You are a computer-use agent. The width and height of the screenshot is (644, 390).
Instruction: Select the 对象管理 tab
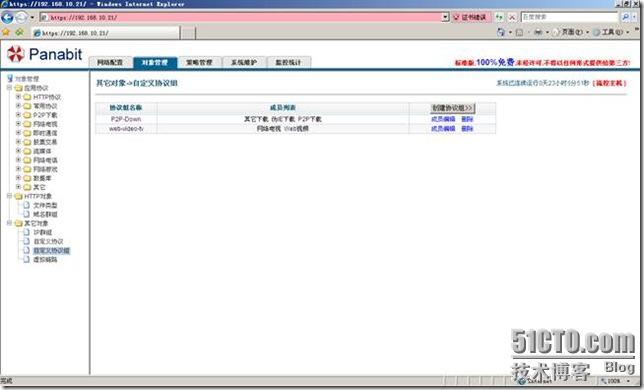155,62
